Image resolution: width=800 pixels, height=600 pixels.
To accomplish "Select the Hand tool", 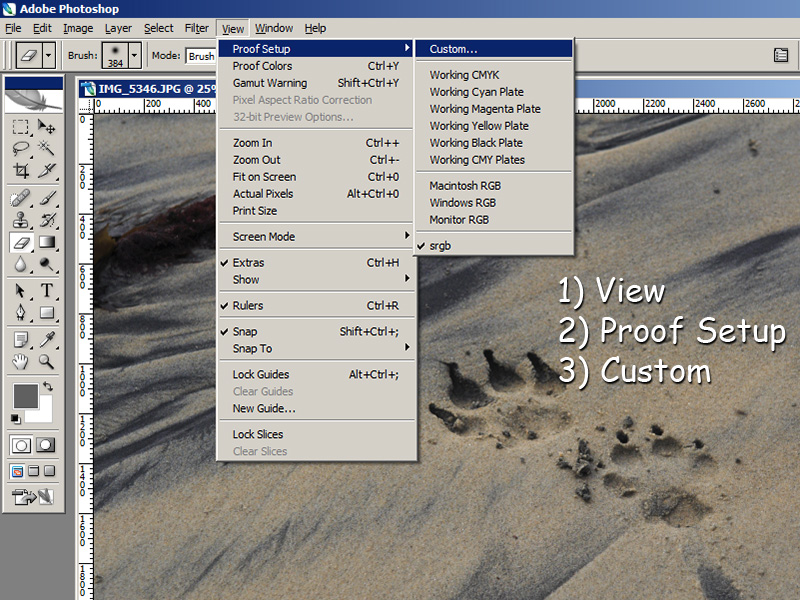I will pyautogui.click(x=20, y=362).
